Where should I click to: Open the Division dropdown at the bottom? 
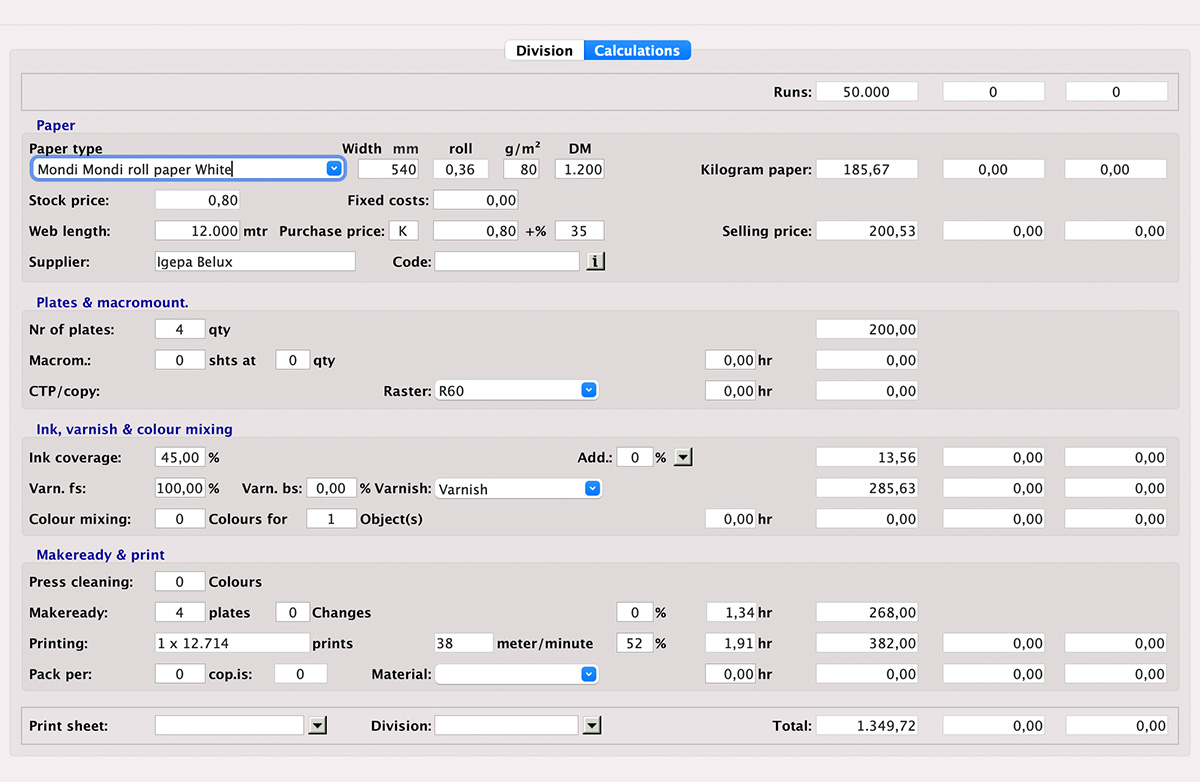(591, 725)
